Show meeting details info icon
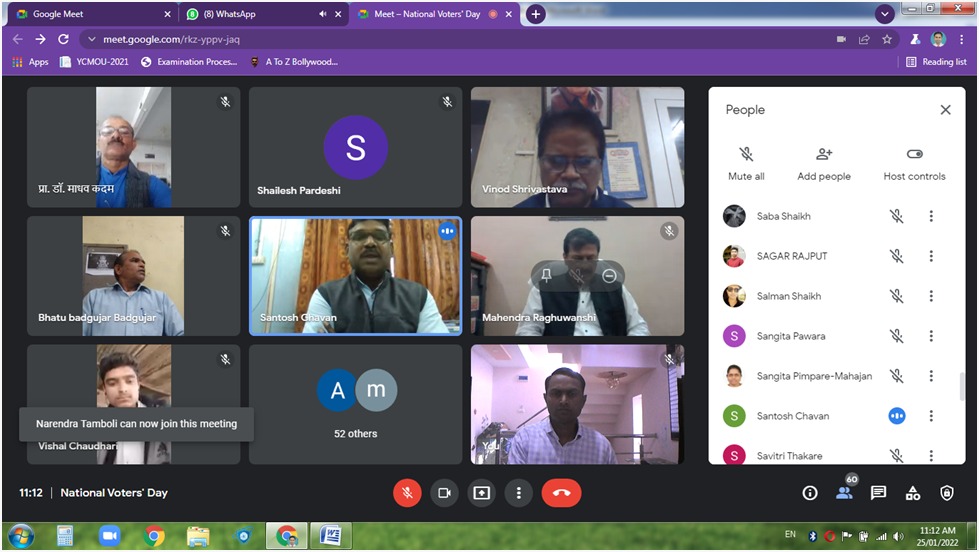 point(810,493)
